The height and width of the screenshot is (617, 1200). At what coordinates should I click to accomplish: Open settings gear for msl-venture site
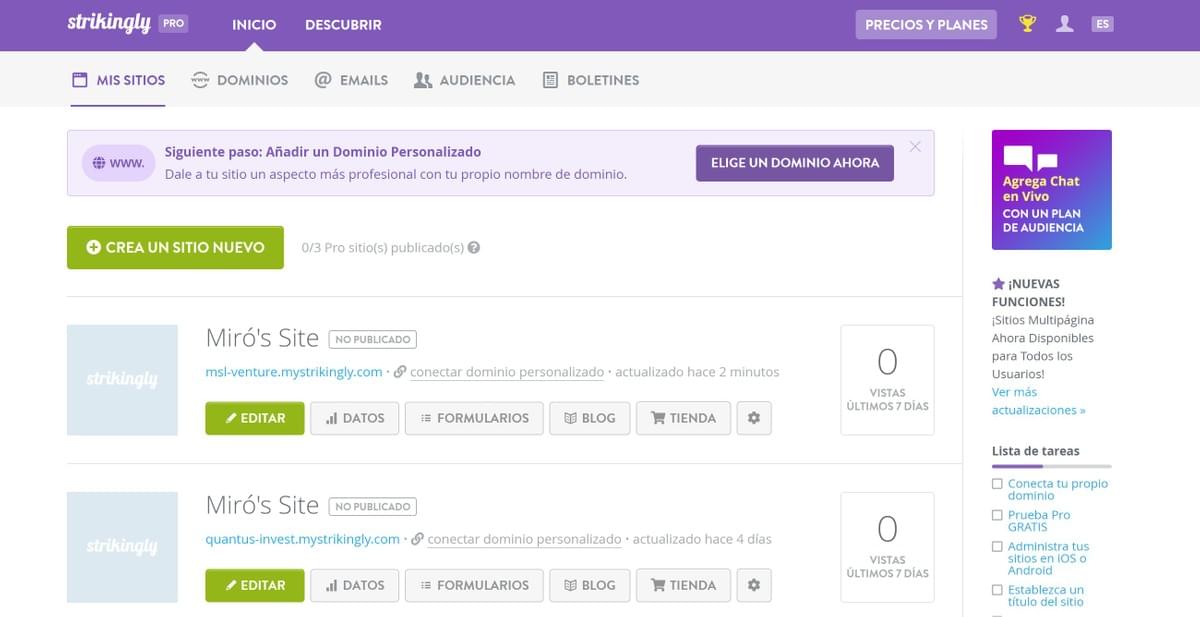(754, 418)
